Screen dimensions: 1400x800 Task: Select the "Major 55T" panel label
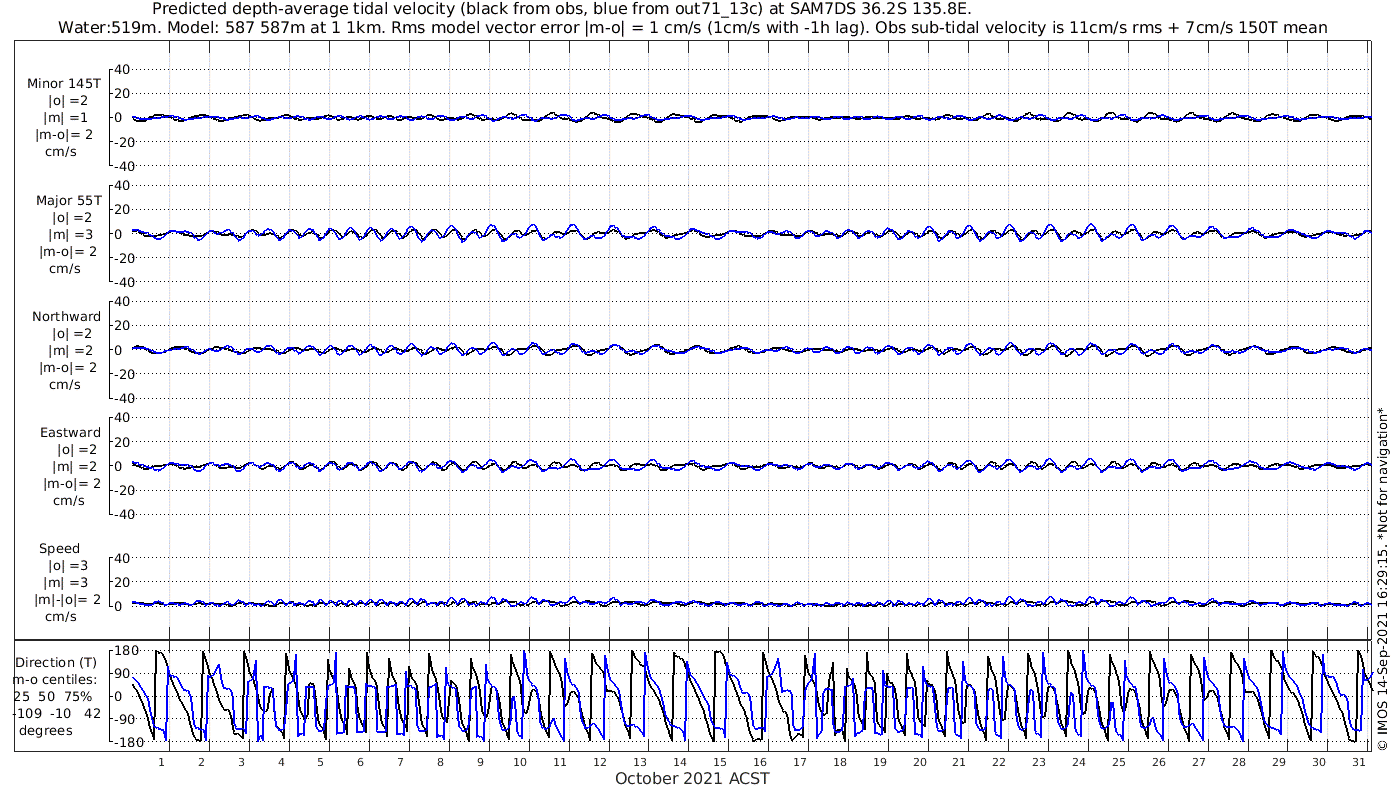(69, 200)
